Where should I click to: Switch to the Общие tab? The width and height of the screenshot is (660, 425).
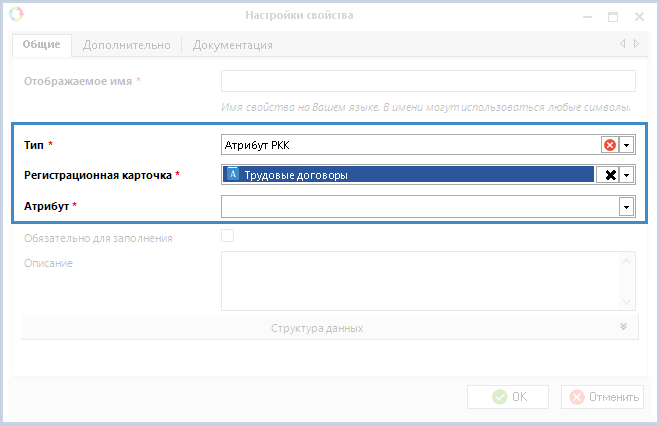click(x=42, y=44)
